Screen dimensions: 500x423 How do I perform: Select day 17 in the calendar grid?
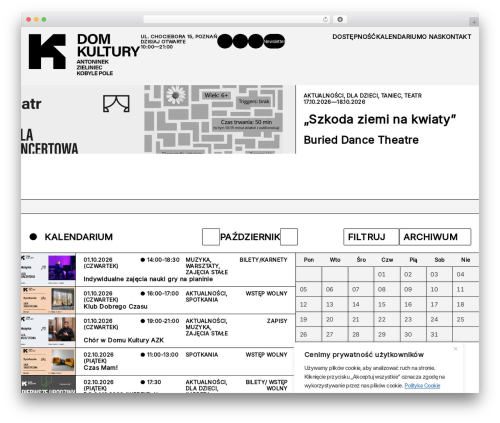click(x=440, y=304)
